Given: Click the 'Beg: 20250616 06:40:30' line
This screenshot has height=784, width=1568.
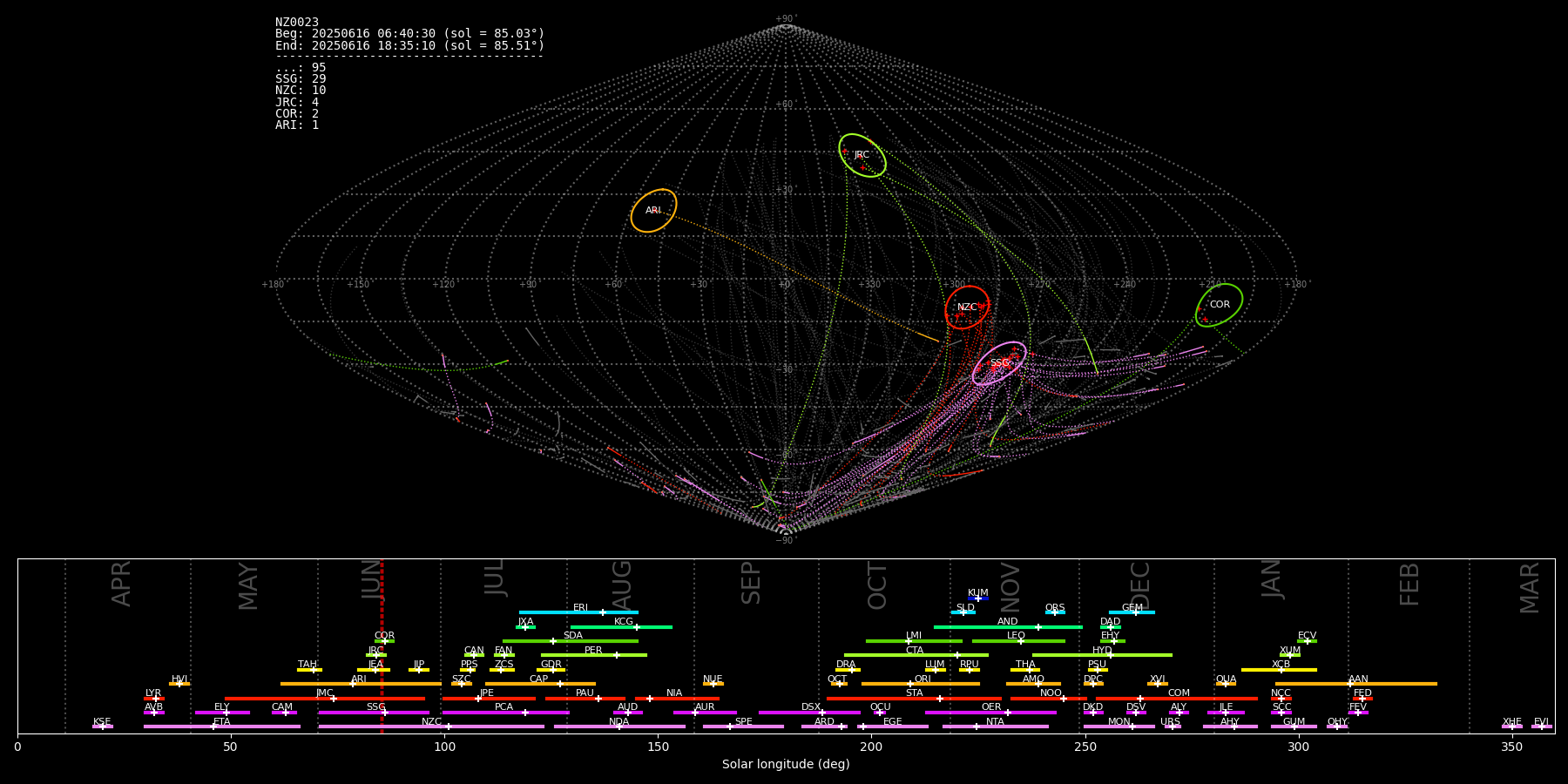Looking at the screenshot, I should point(409,34).
